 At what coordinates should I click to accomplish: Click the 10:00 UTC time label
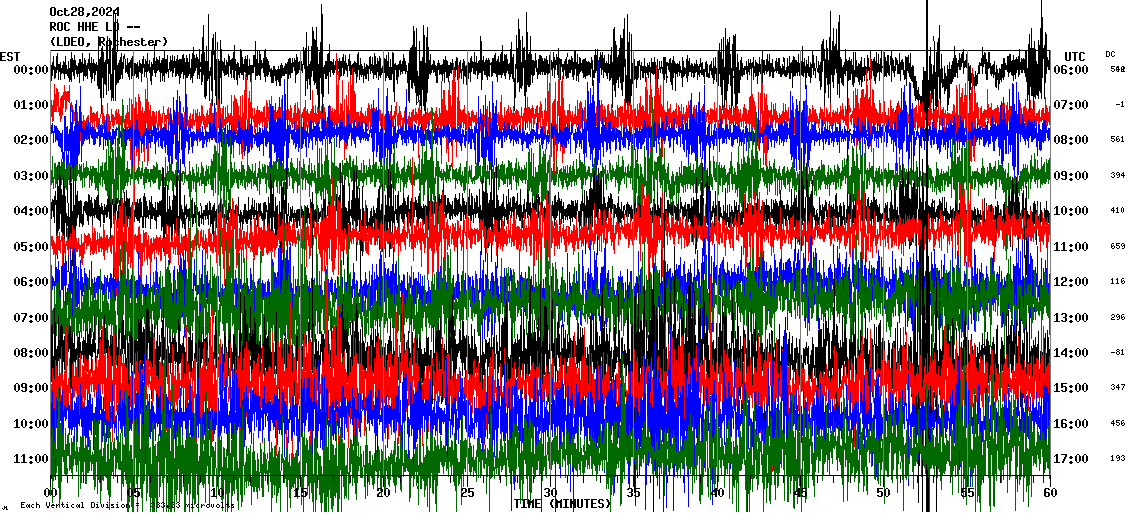pos(1070,211)
